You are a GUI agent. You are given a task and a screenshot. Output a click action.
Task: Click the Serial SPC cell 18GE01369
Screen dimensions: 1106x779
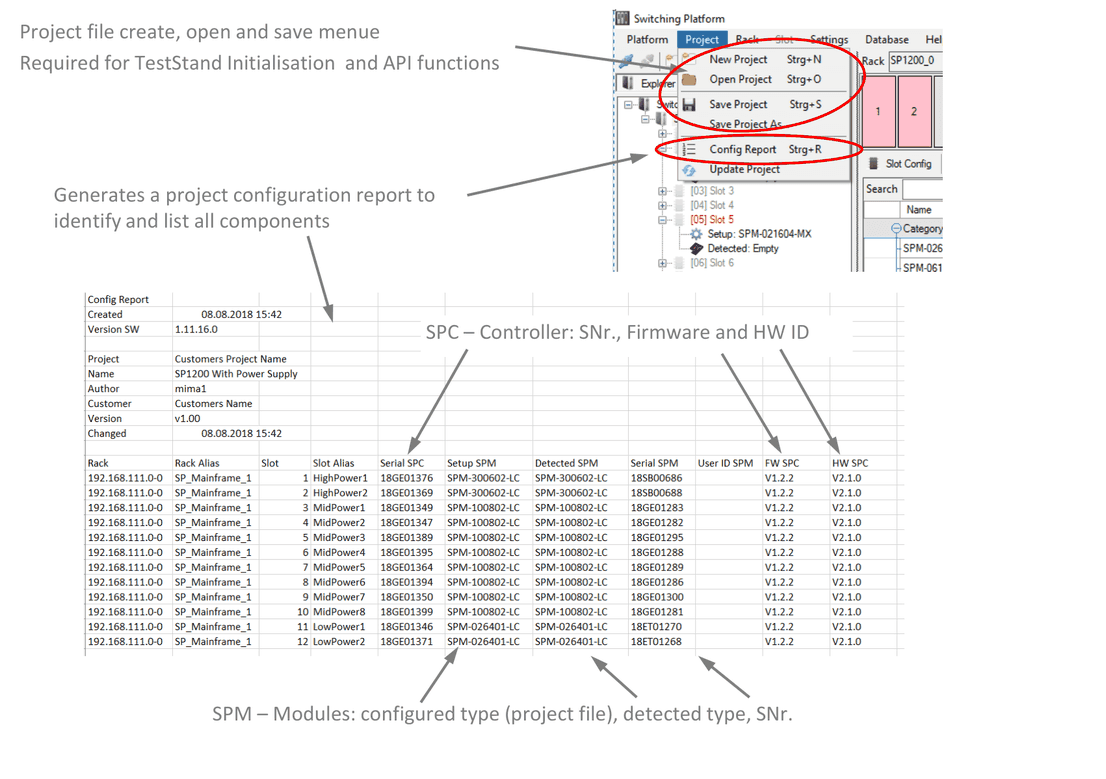pos(407,493)
